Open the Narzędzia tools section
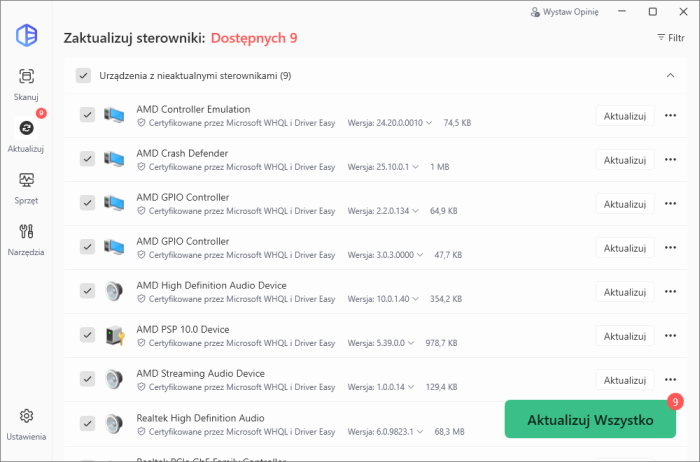Screen dimensions: 700x462 coord(26,240)
